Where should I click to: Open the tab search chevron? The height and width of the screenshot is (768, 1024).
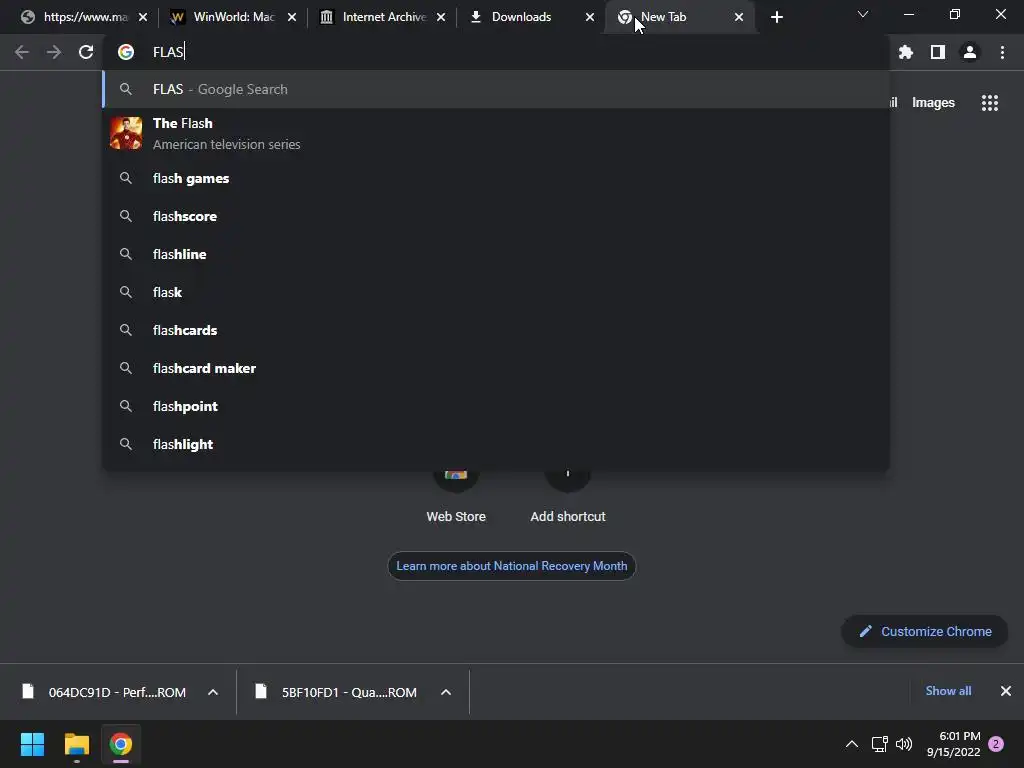click(863, 14)
